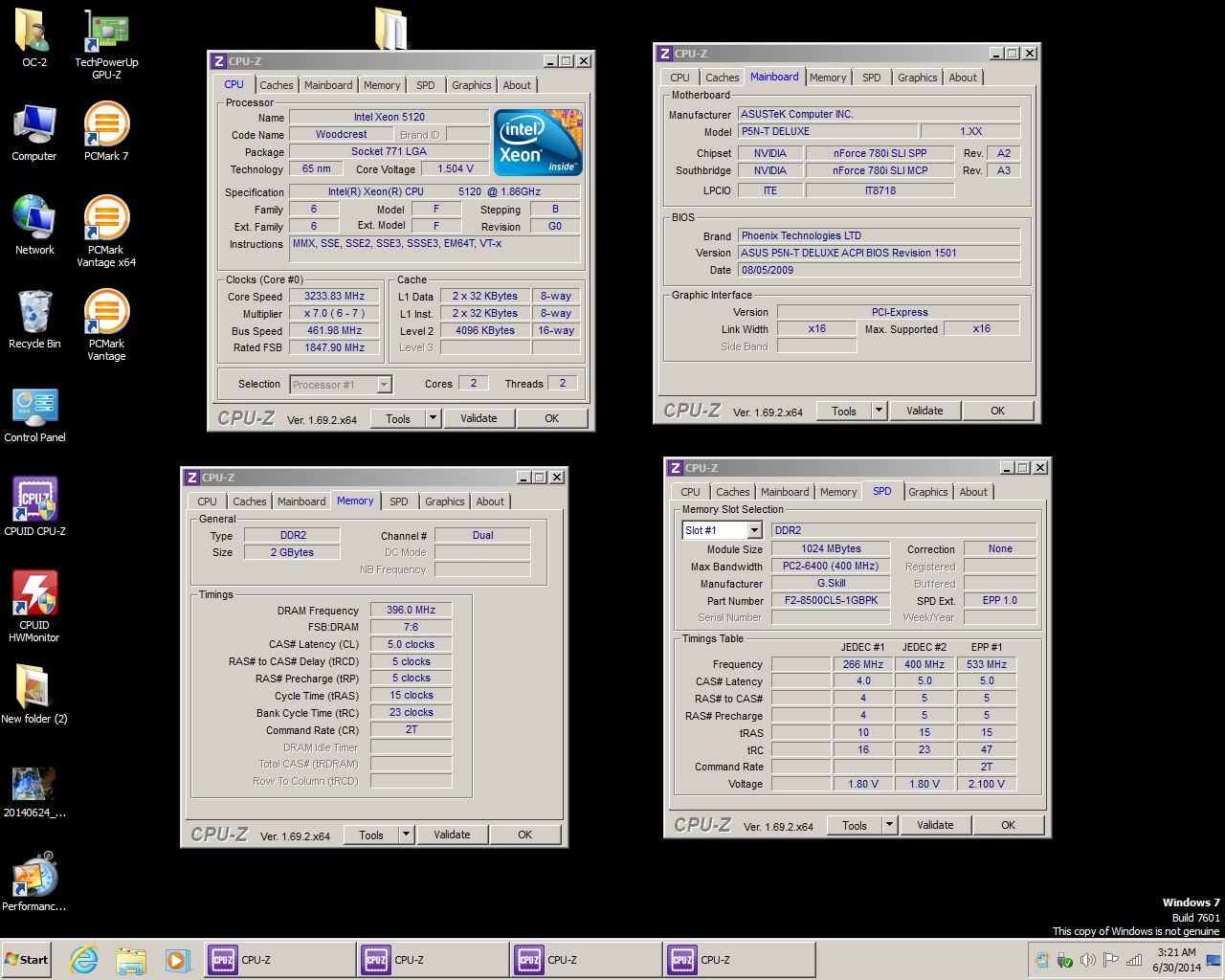Launch CPUID HWMonitor shortcut
This screenshot has width=1225, height=980.
pos(34,607)
